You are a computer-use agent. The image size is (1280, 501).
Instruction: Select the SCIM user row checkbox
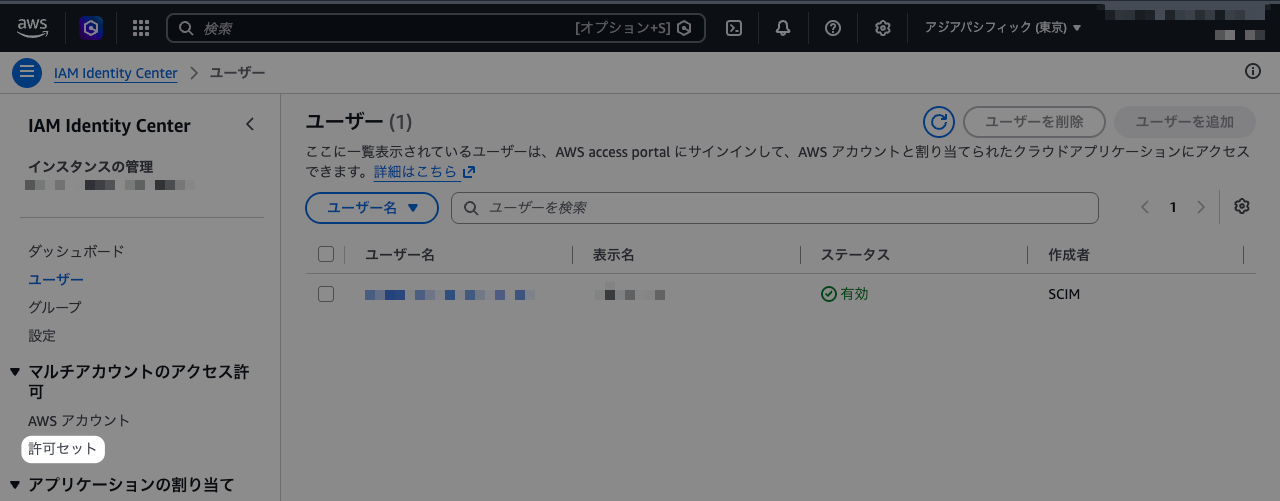click(x=326, y=294)
